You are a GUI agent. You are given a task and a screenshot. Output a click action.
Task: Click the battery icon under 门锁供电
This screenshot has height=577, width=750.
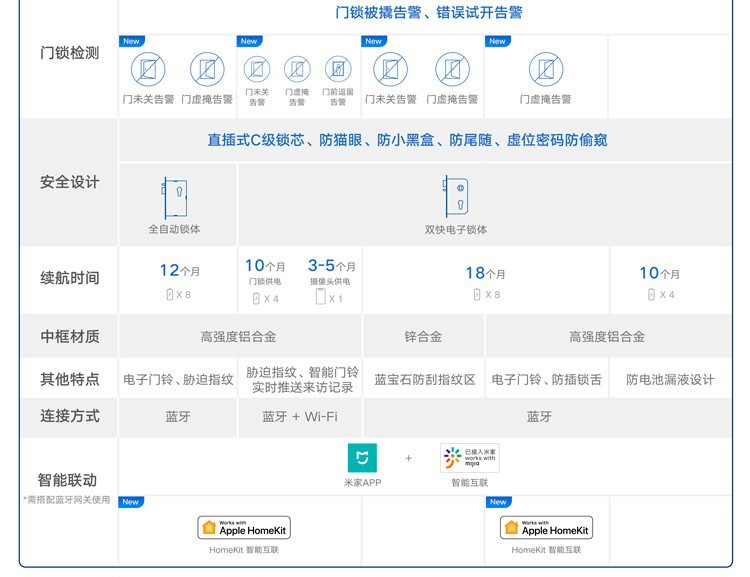pos(256,299)
